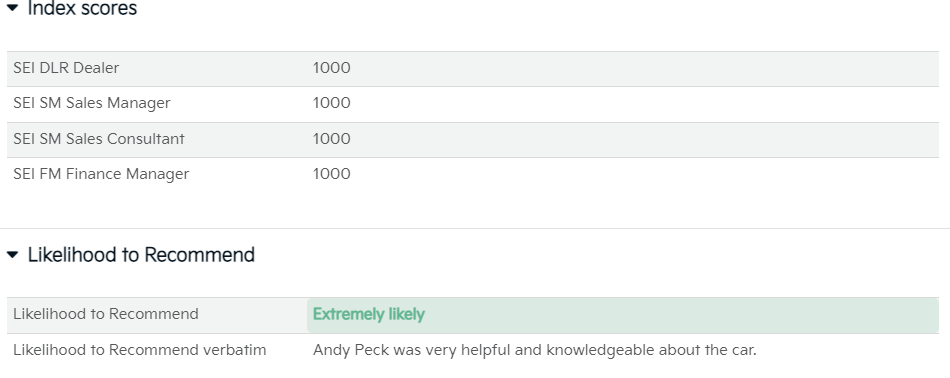This screenshot has height=378, width=950.
Task: Click the green Extremely likely value
Action: 368,314
